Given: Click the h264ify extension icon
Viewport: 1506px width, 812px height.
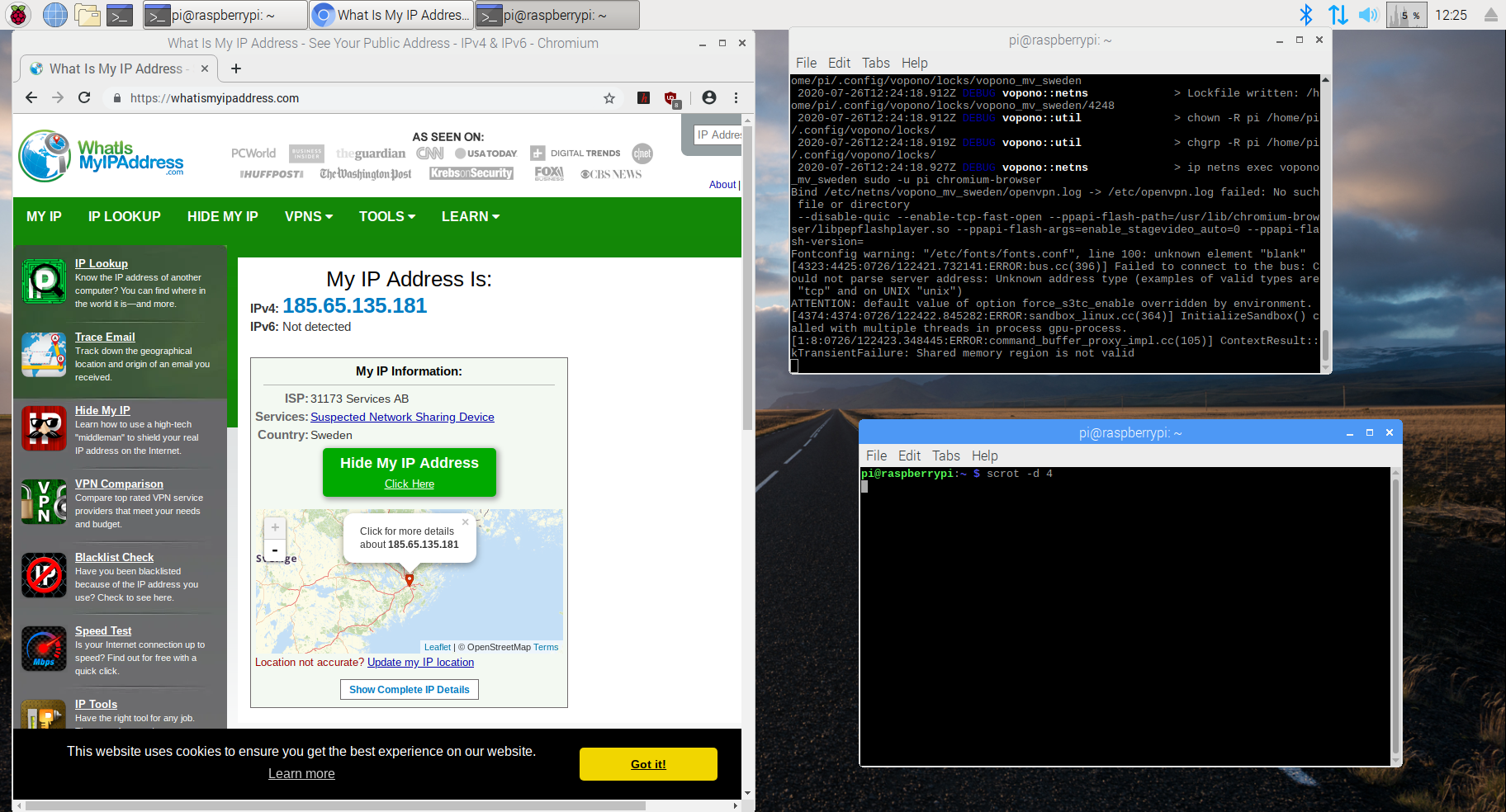Looking at the screenshot, I should click(643, 97).
